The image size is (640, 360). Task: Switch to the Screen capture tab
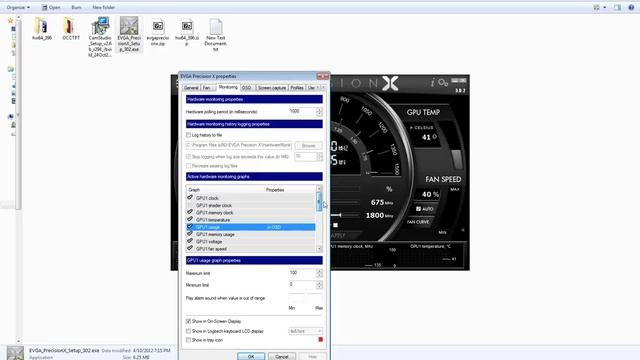pyautogui.click(x=272, y=88)
